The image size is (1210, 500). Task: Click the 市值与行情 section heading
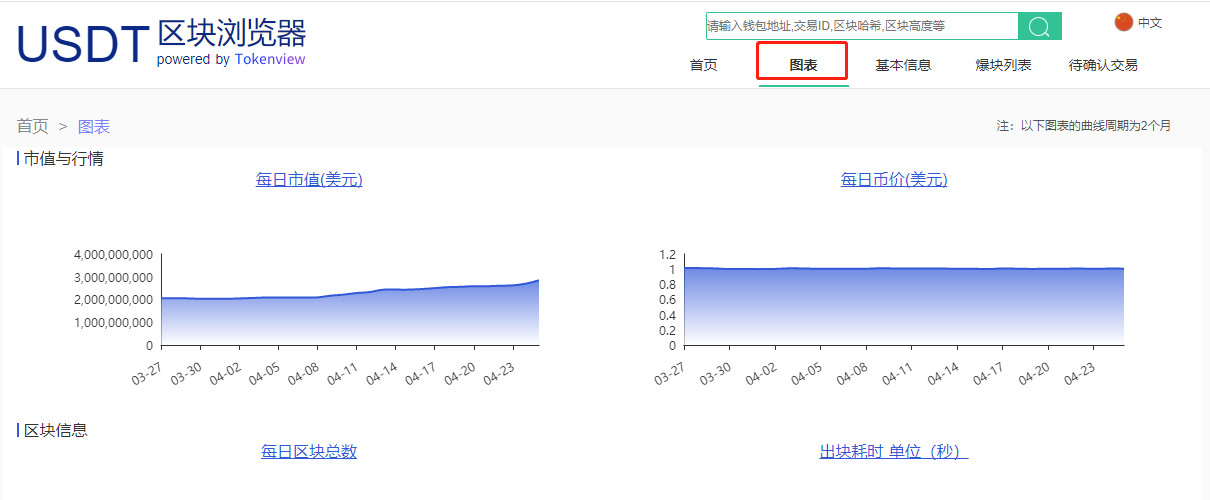(x=63, y=158)
